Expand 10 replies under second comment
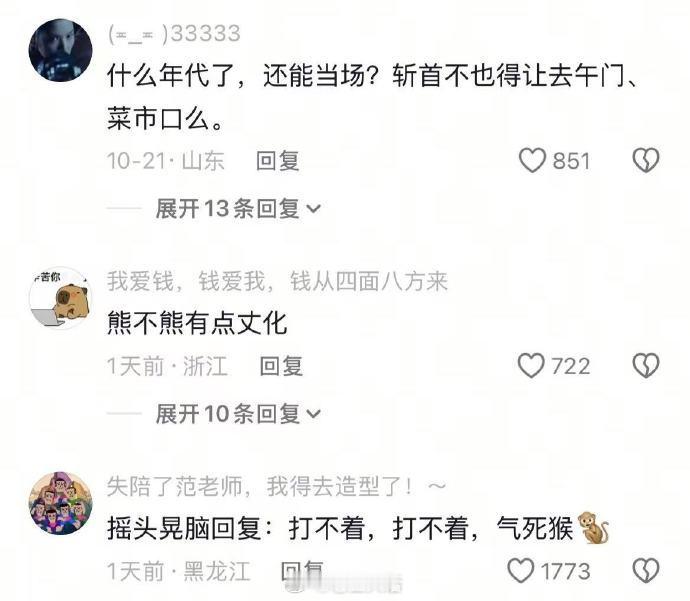 pos(238,414)
